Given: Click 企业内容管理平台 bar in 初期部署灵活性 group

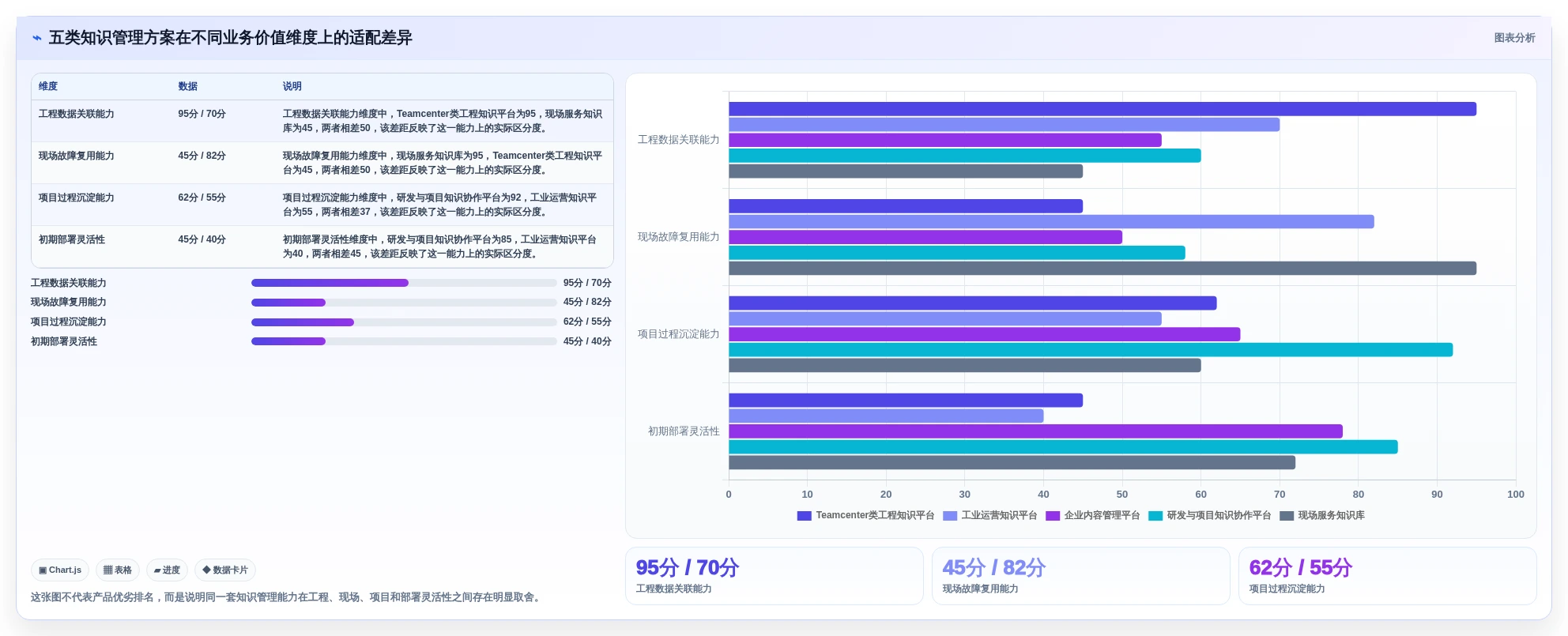Looking at the screenshot, I should (x=1035, y=431).
